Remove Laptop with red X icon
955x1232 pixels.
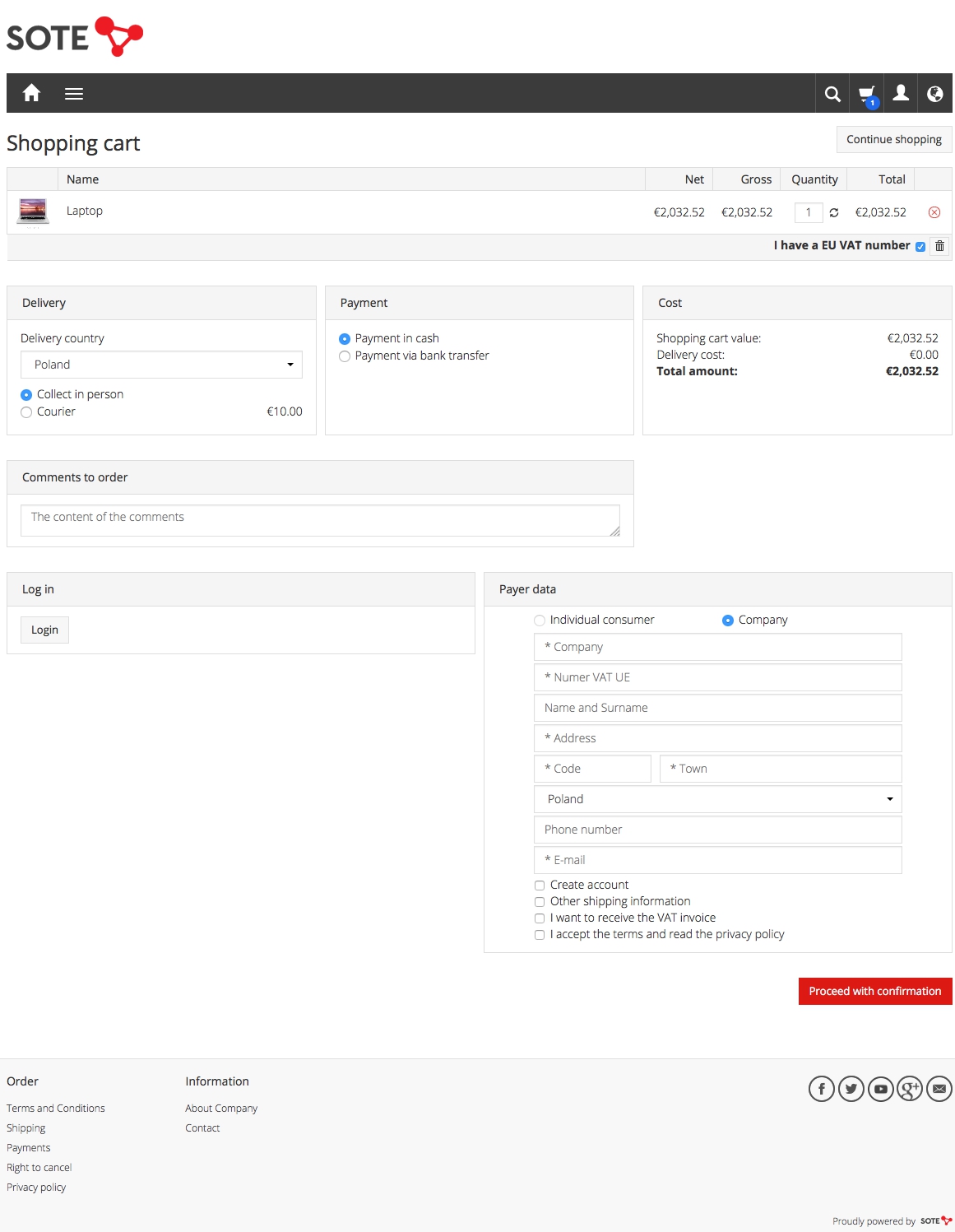[934, 212]
